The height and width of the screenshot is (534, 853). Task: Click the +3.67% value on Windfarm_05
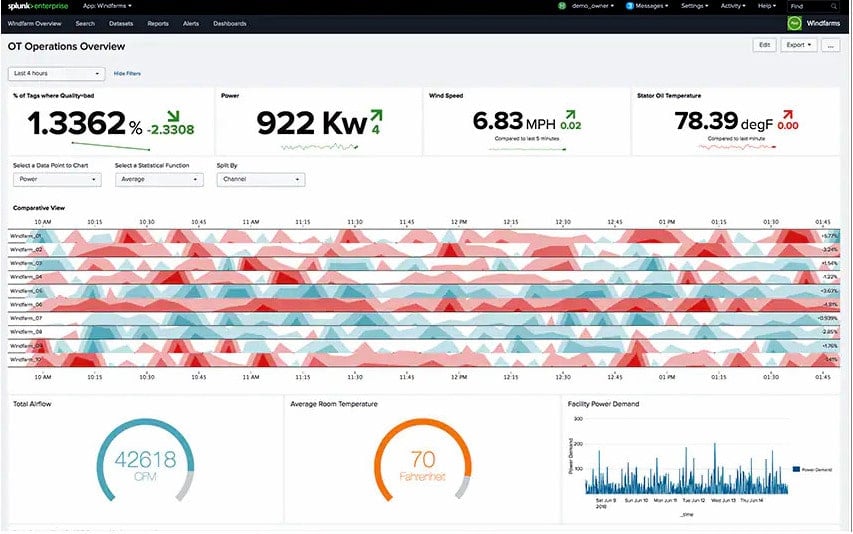click(830, 291)
